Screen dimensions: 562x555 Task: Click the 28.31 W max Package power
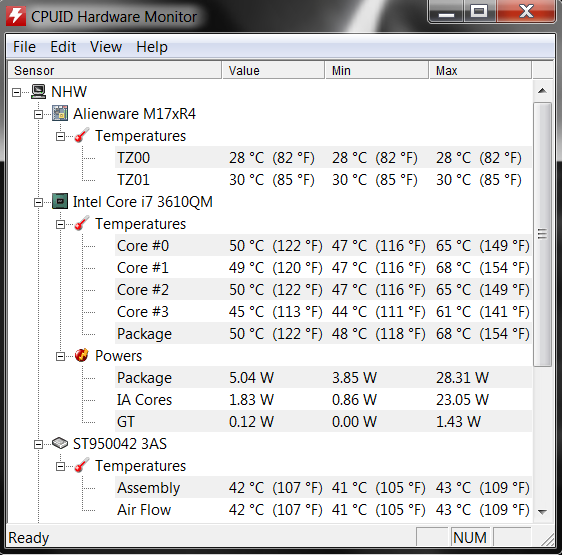pyautogui.click(x=462, y=378)
